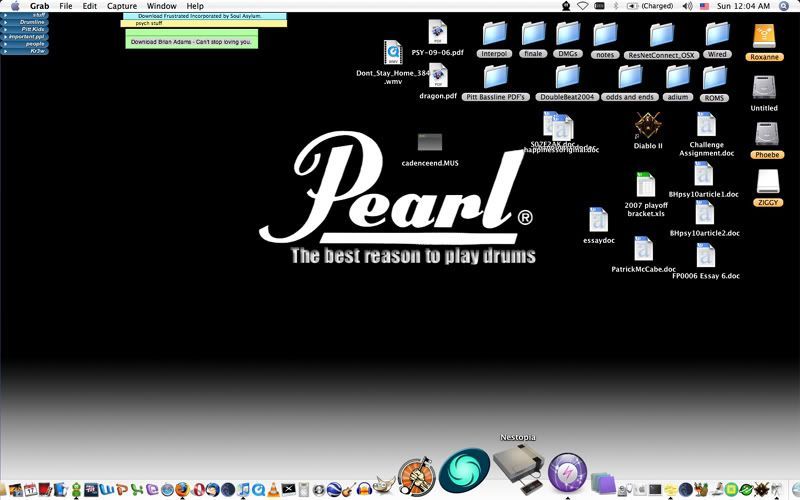The width and height of the screenshot is (800, 500).
Task: Open VLC traffic cone icon in dock
Action: (273, 490)
